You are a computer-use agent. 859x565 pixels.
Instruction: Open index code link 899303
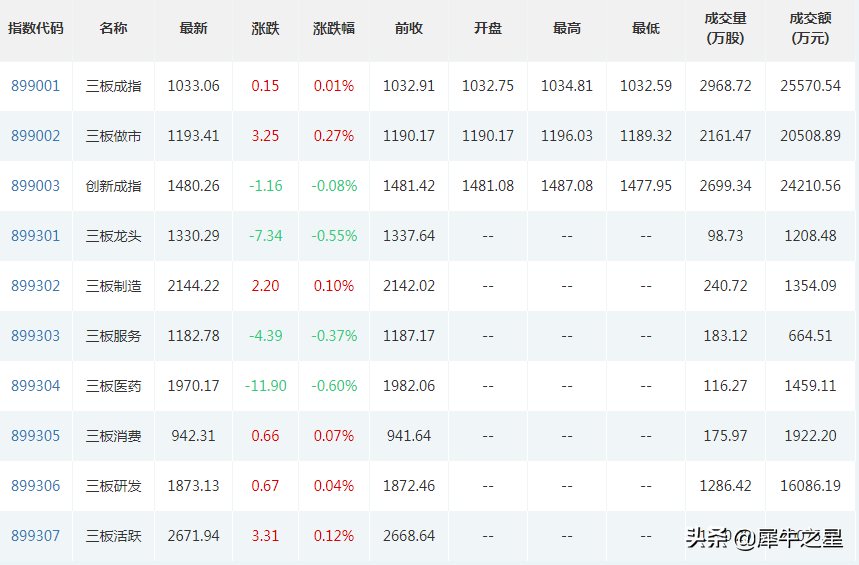pyautogui.click(x=36, y=335)
